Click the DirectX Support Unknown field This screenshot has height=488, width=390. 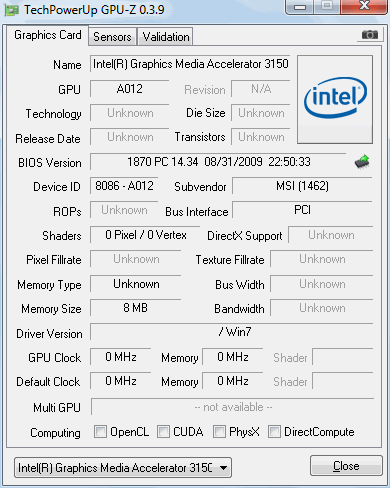[x=331, y=235]
